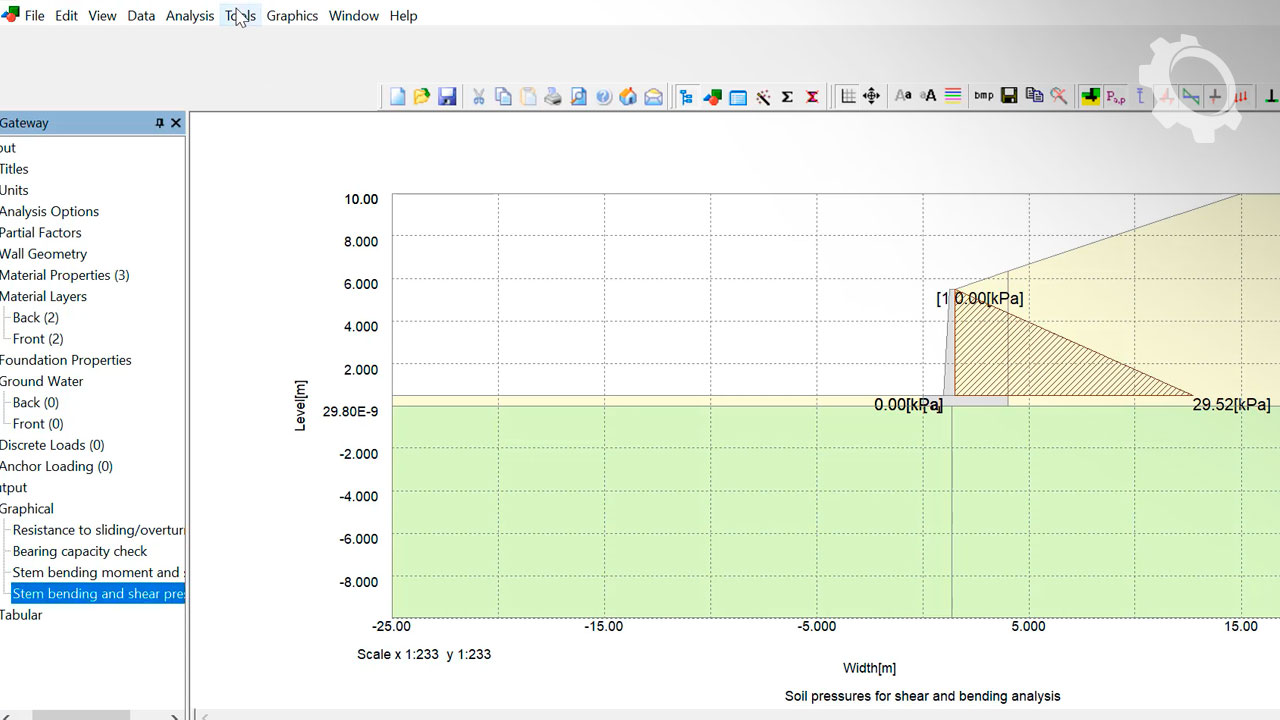Open the Graphics menu
The width and height of the screenshot is (1280, 720).
[292, 16]
